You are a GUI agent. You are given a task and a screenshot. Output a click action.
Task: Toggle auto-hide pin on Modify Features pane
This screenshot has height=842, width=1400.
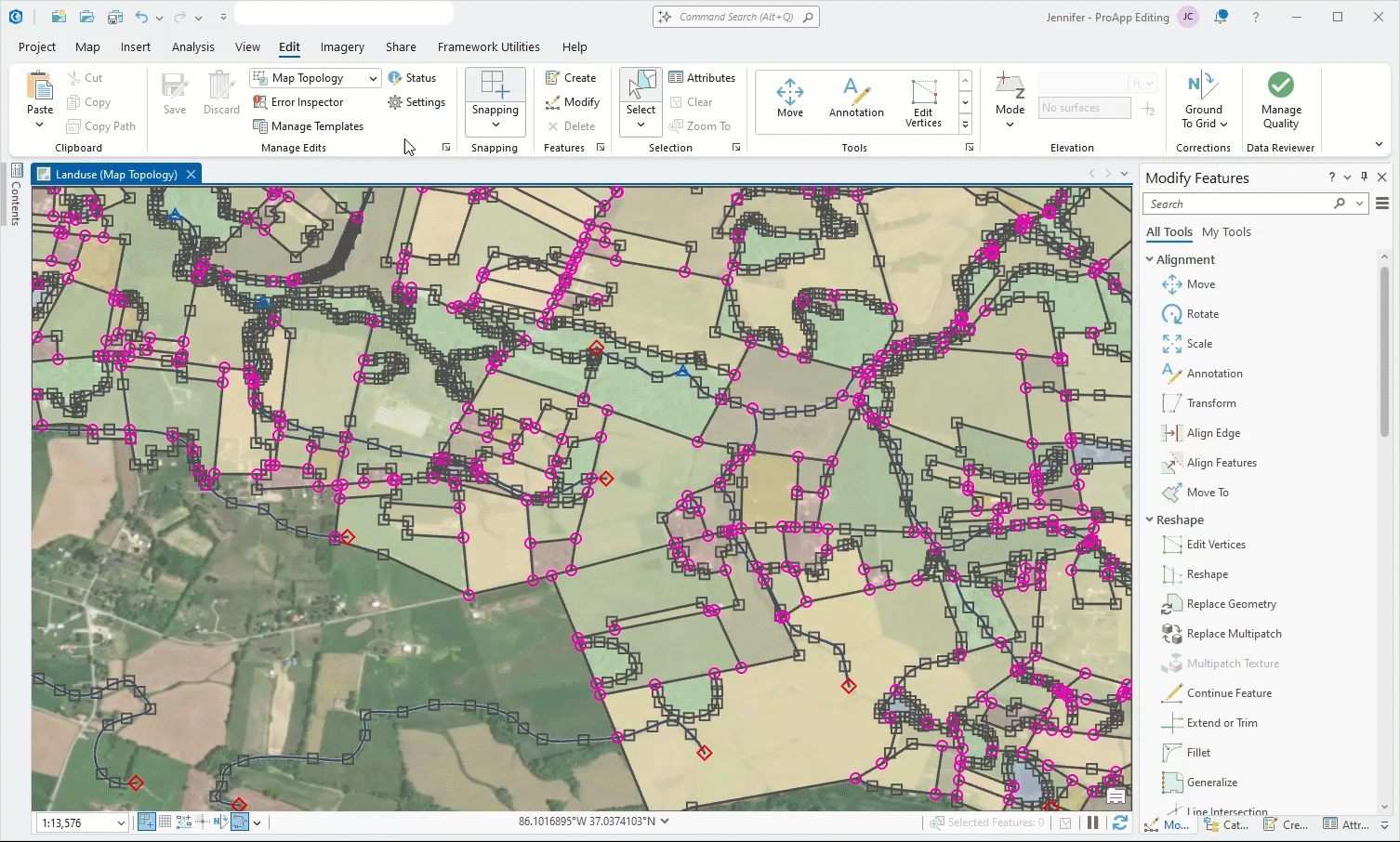point(1364,177)
